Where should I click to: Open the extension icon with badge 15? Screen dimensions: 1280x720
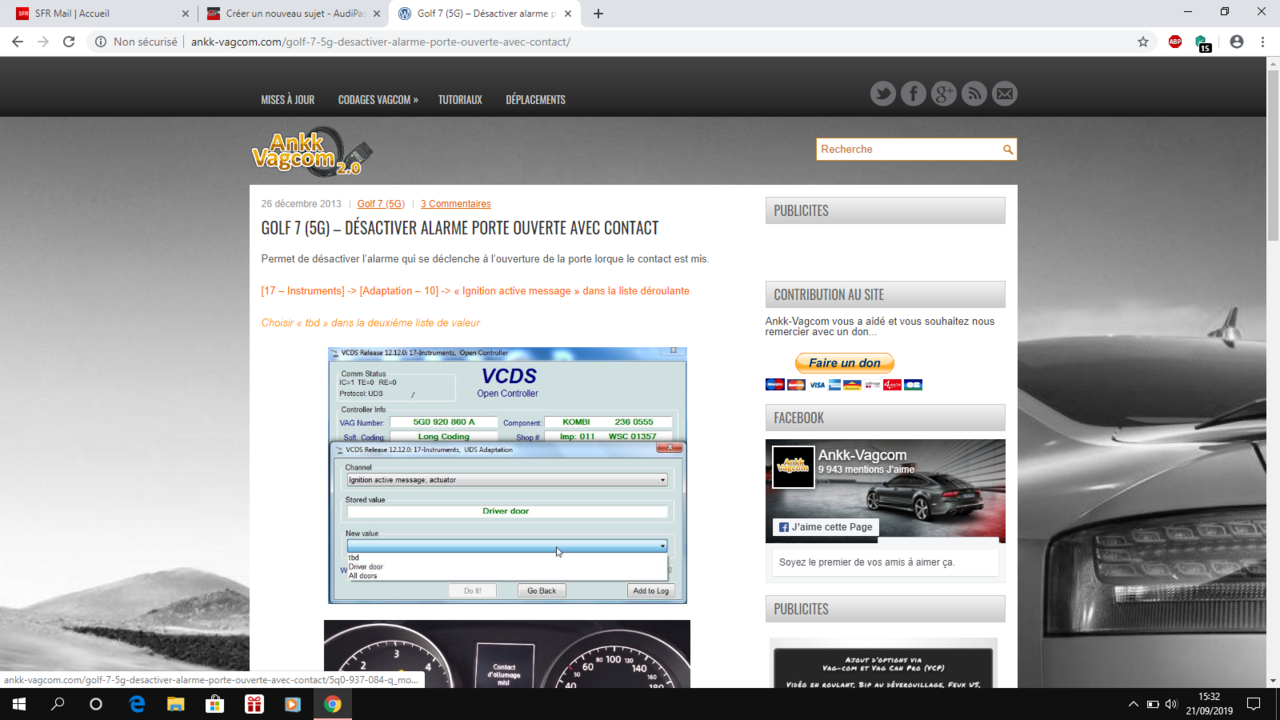[x=1203, y=43]
